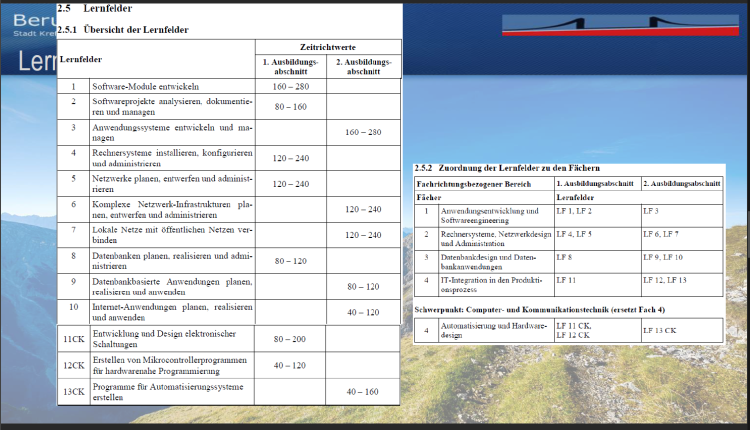Click "Lokale Netze mit öffentlichen Netzen verbinden"
The height and width of the screenshot is (430, 750).
click(x=172, y=235)
